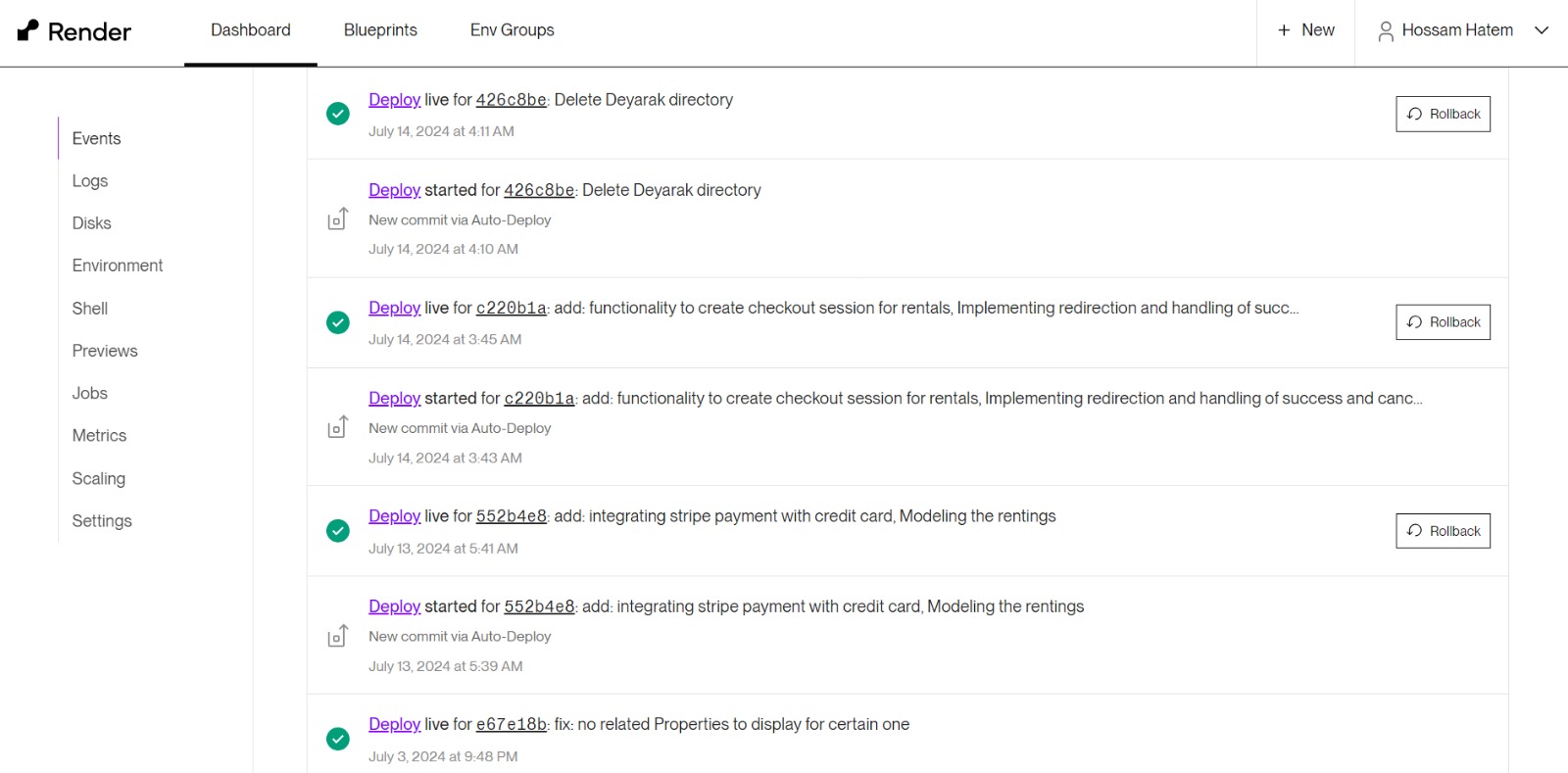Click the plus icon next to New
This screenshot has height=773, width=1568.
(1284, 30)
